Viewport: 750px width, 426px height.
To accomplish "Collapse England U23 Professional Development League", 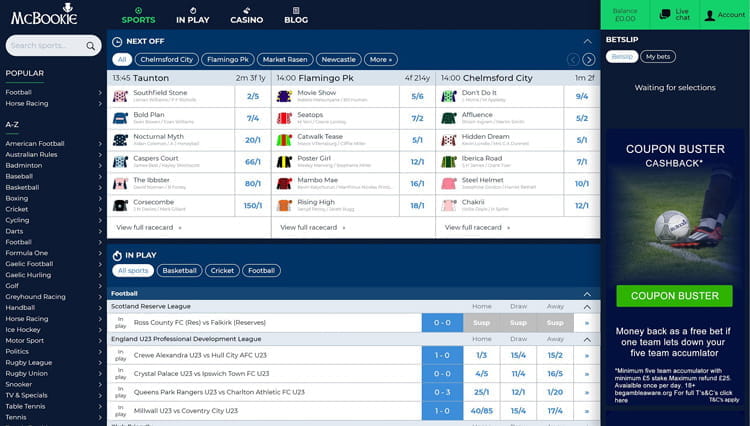I will [x=587, y=339].
